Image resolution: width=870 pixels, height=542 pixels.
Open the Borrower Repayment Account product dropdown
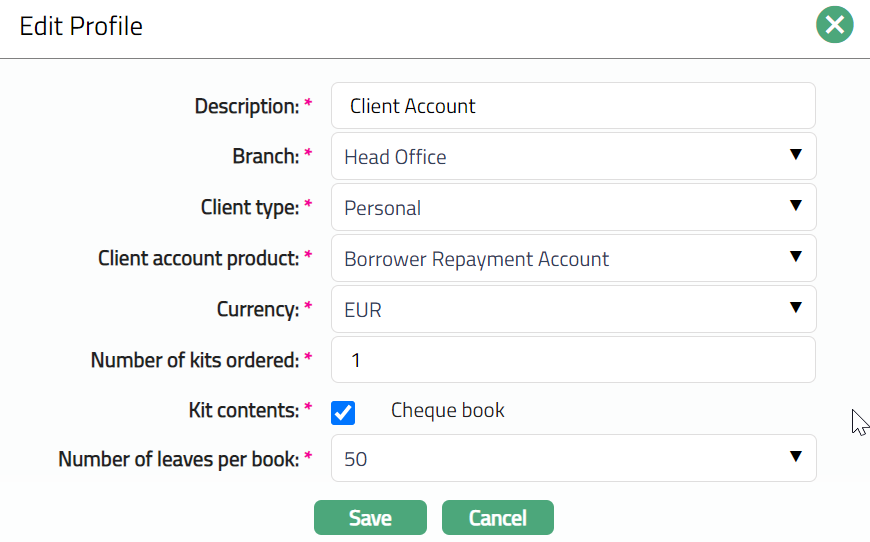[x=573, y=259]
